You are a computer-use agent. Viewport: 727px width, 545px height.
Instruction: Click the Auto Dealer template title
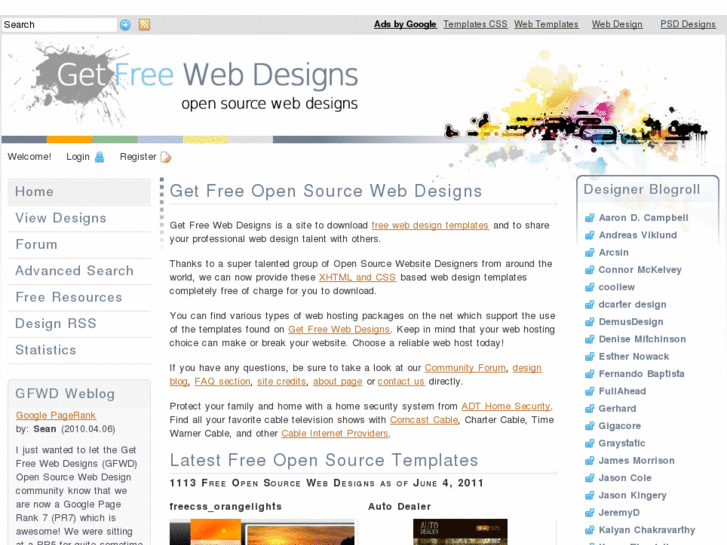[400, 507]
